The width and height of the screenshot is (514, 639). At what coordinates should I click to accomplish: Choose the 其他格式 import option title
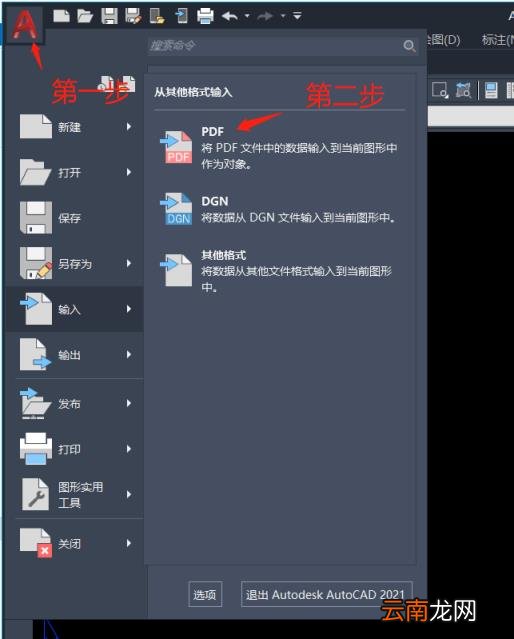tap(223, 256)
